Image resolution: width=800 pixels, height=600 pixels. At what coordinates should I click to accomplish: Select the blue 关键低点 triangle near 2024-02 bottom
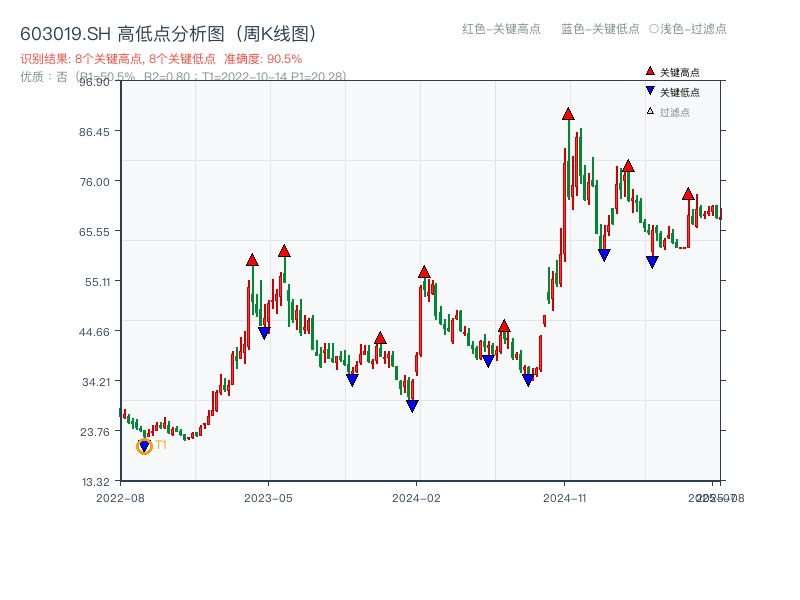click(x=413, y=404)
